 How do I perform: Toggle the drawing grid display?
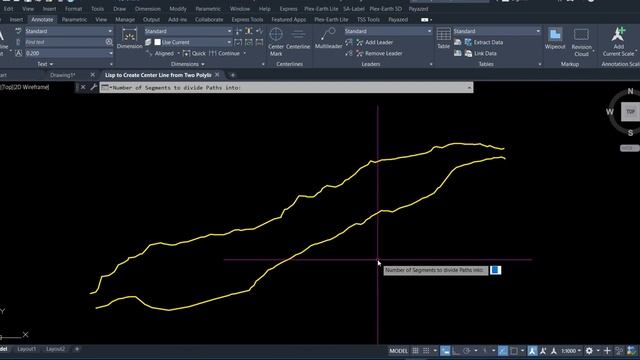(415, 351)
